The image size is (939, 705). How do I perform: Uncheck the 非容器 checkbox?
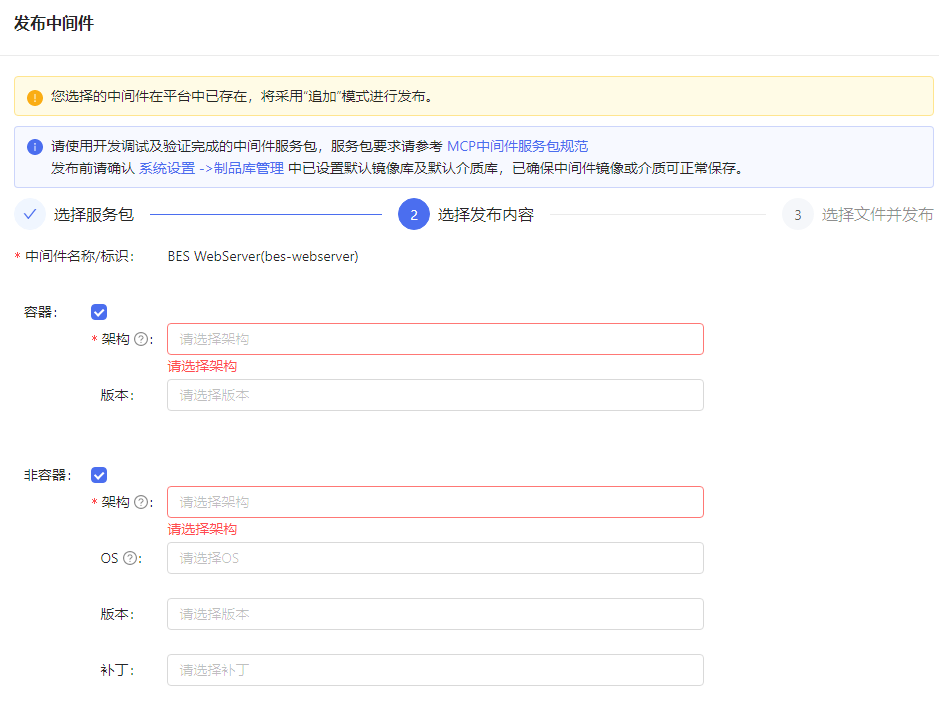(x=99, y=475)
